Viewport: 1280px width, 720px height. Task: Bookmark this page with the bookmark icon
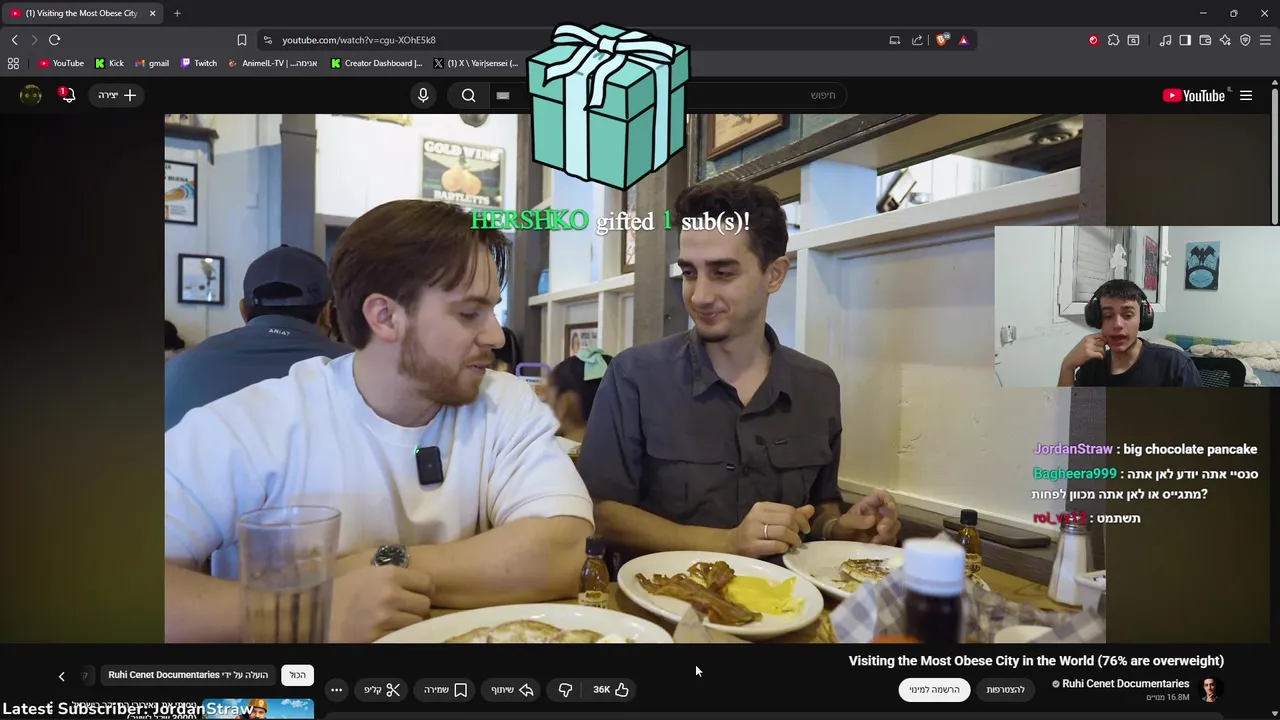point(241,40)
